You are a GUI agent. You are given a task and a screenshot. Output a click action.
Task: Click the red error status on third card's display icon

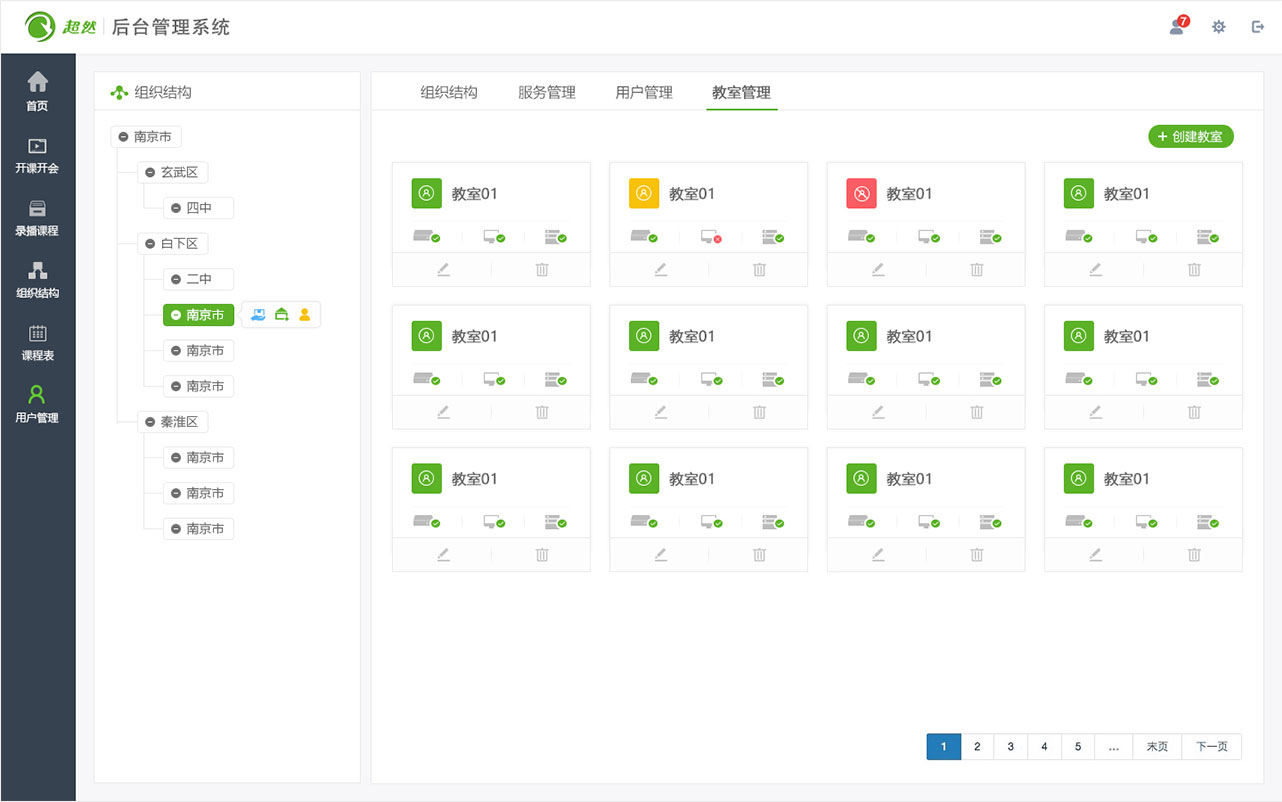pyautogui.click(x=712, y=237)
